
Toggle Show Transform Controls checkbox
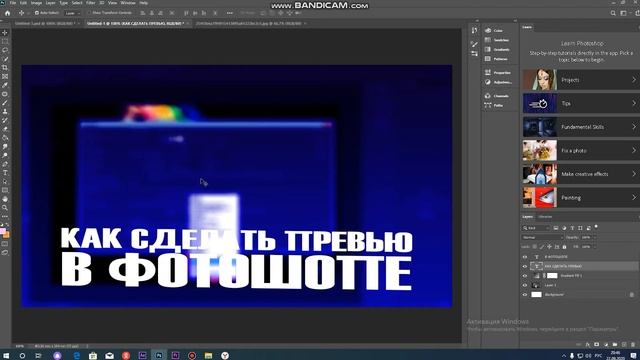point(89,13)
